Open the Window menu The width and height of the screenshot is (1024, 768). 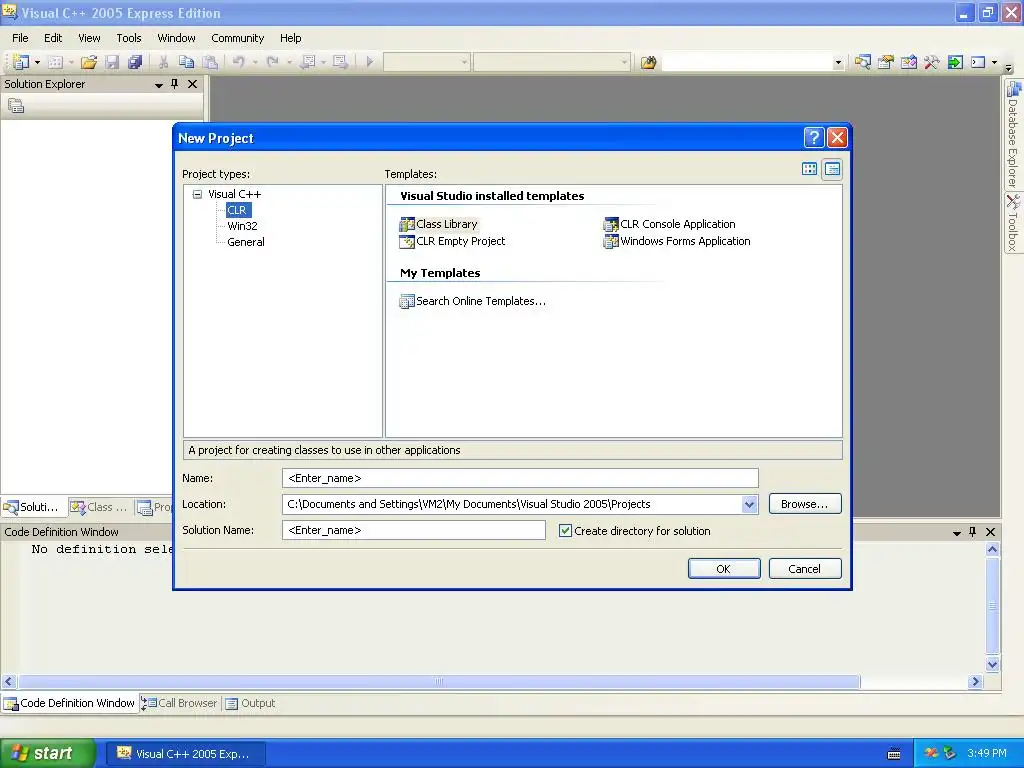176,38
